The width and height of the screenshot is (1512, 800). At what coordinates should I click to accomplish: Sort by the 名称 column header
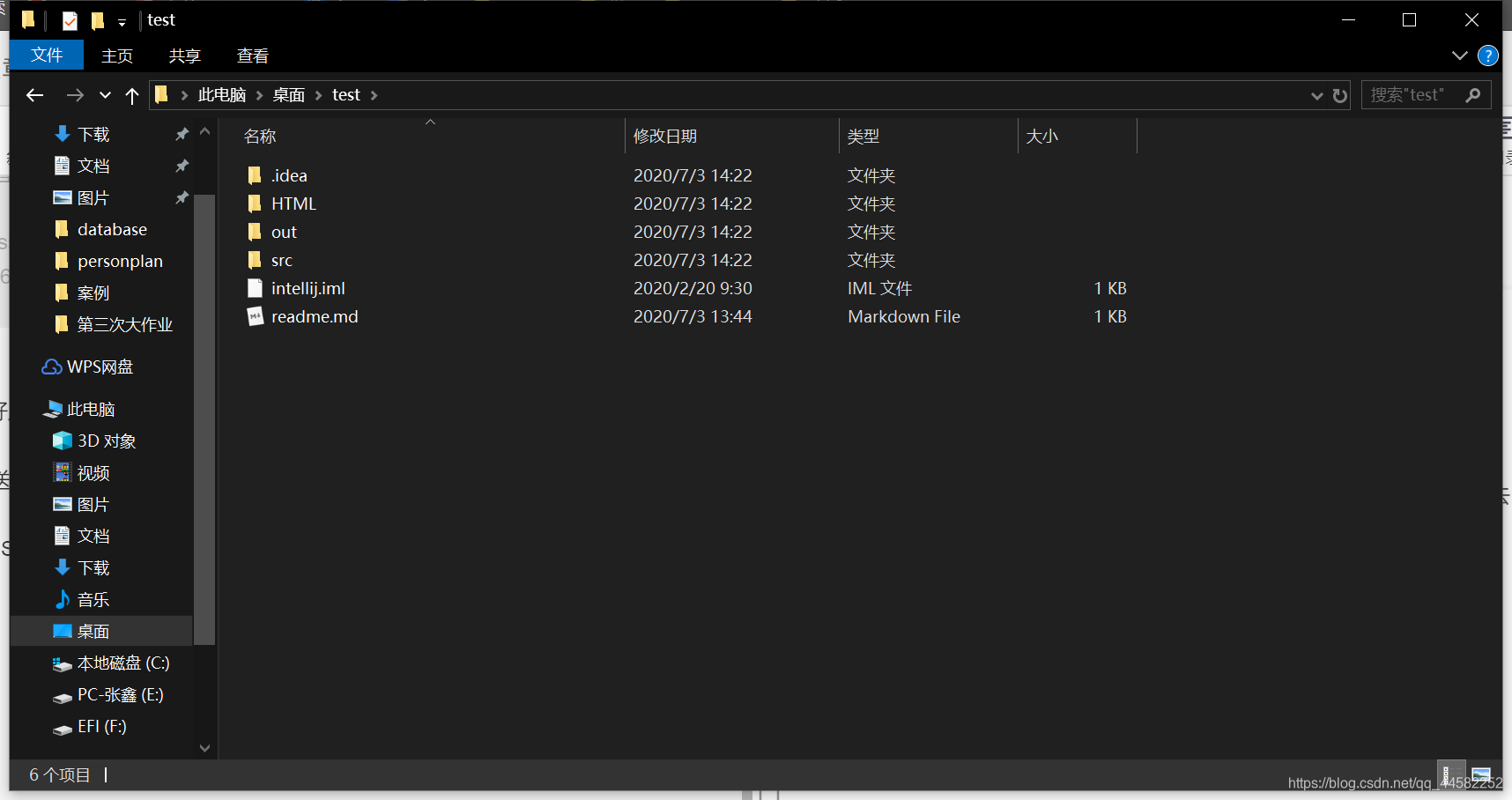click(261, 137)
